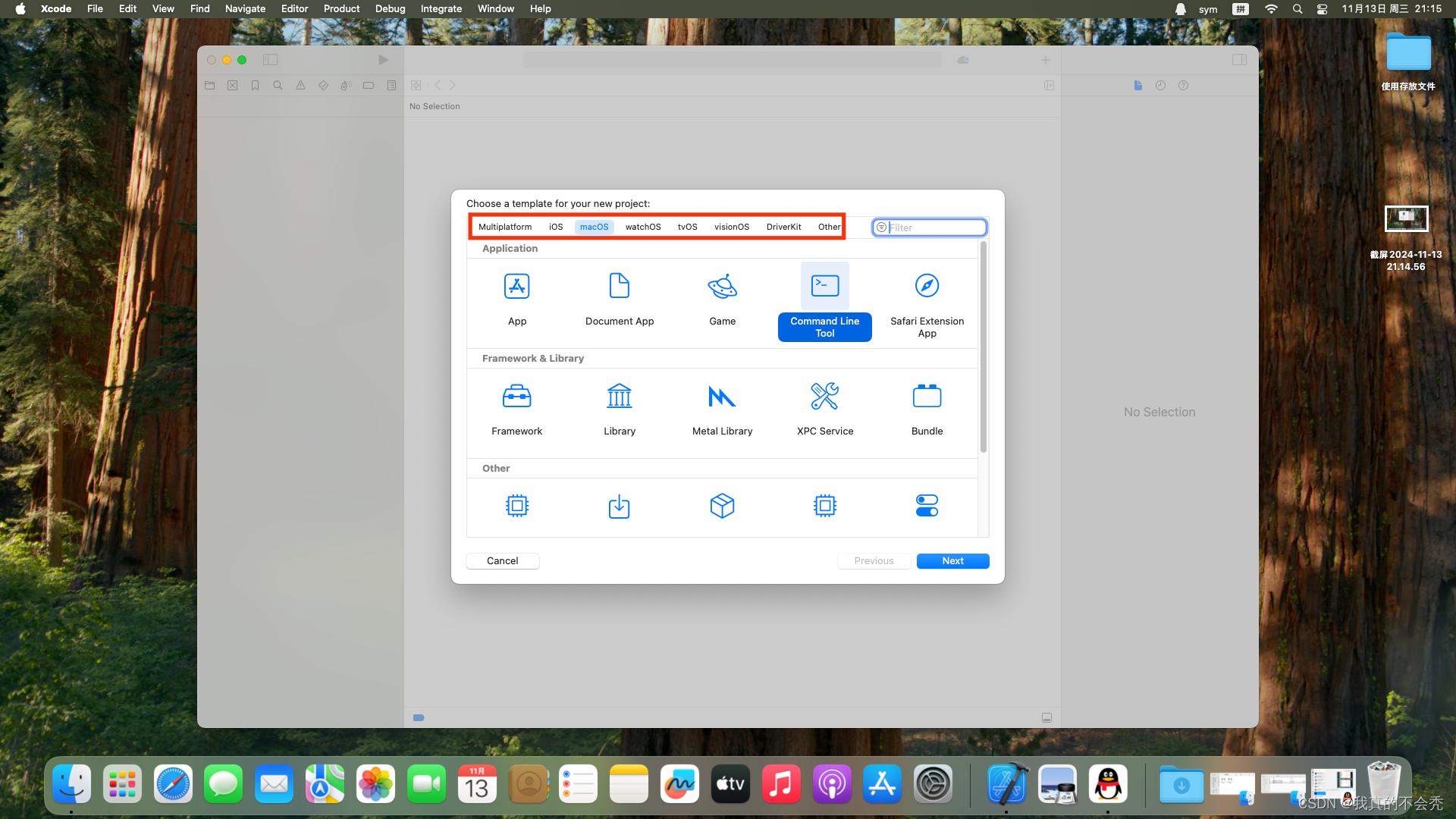1456x819 pixels.
Task: Open Safari from the Dock
Action: [x=173, y=784]
